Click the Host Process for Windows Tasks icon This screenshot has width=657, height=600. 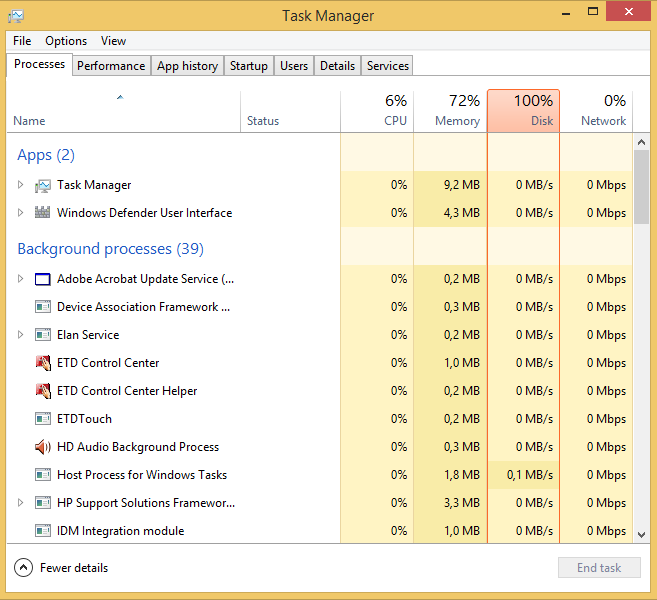(43, 475)
